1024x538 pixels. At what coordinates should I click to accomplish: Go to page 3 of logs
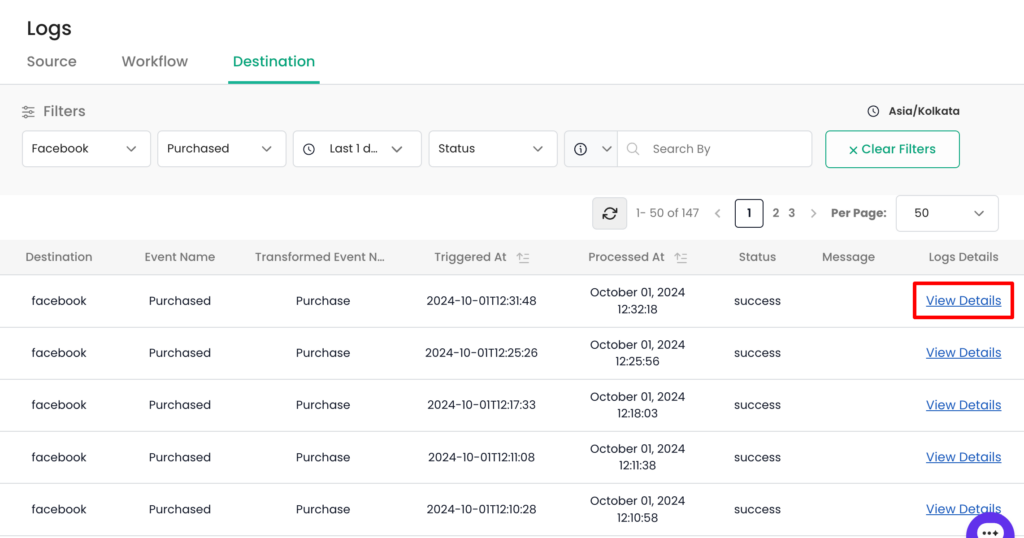click(x=792, y=214)
